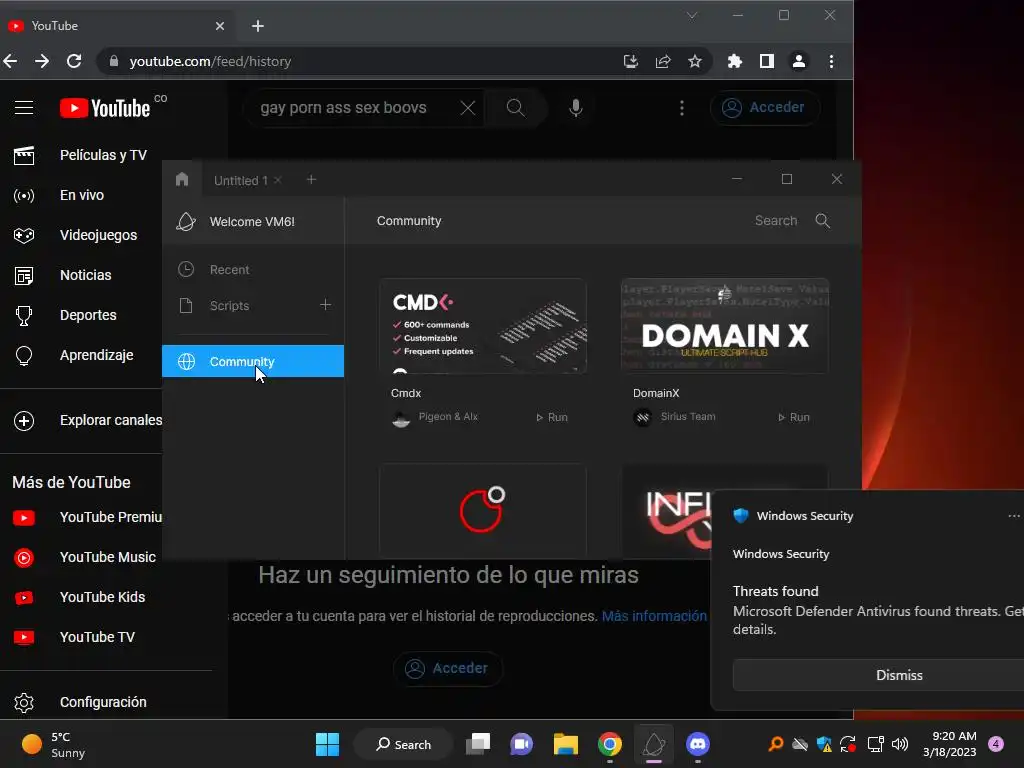This screenshot has width=1024, height=768.
Task: Click Chrome install app icon
Action: pos(631,61)
